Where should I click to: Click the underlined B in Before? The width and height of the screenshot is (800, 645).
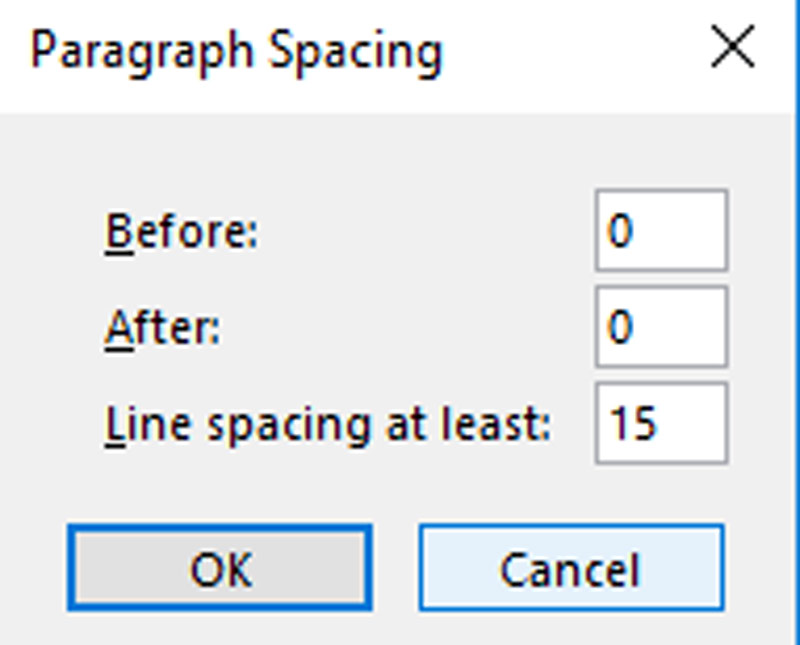point(116,232)
